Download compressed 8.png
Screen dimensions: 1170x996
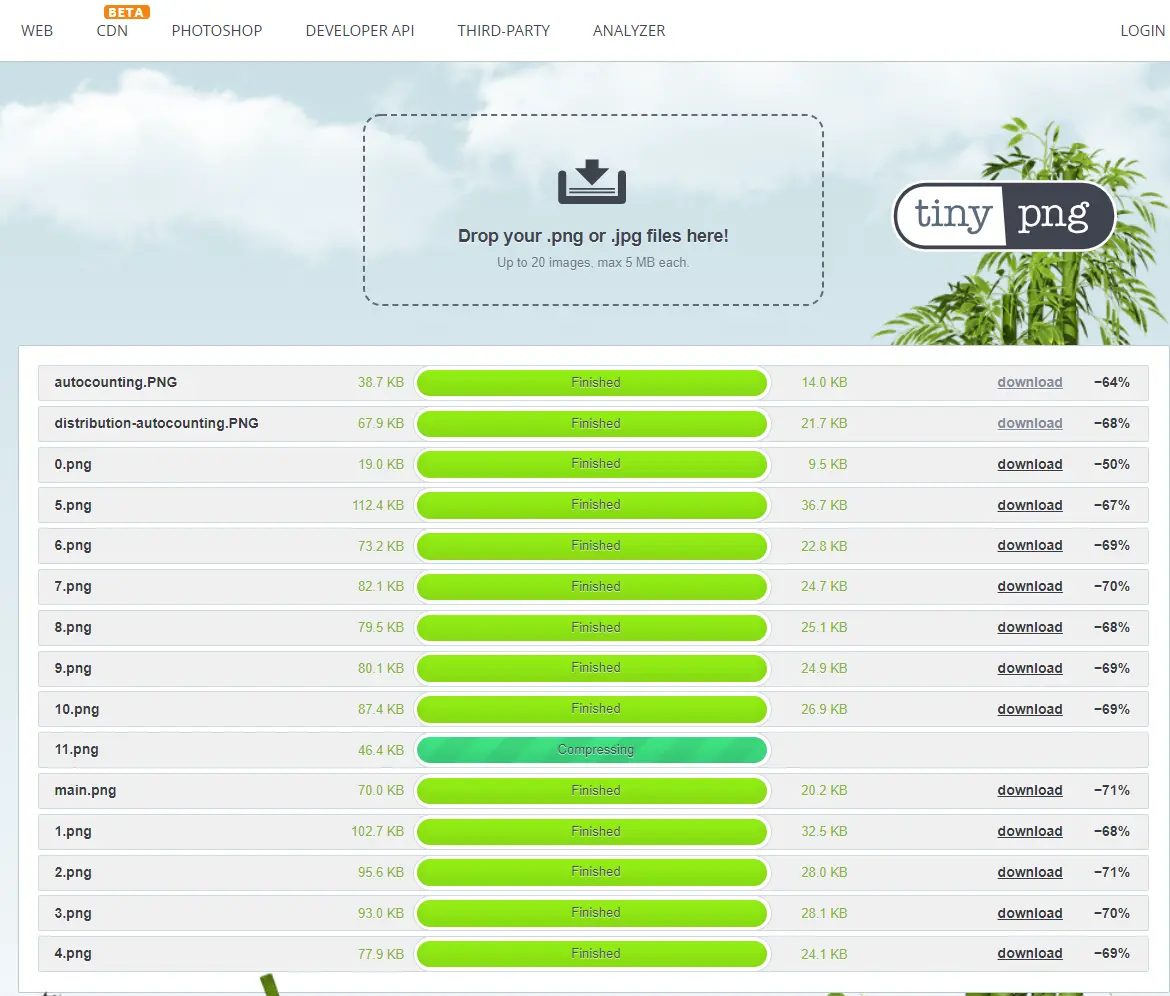[1030, 627]
